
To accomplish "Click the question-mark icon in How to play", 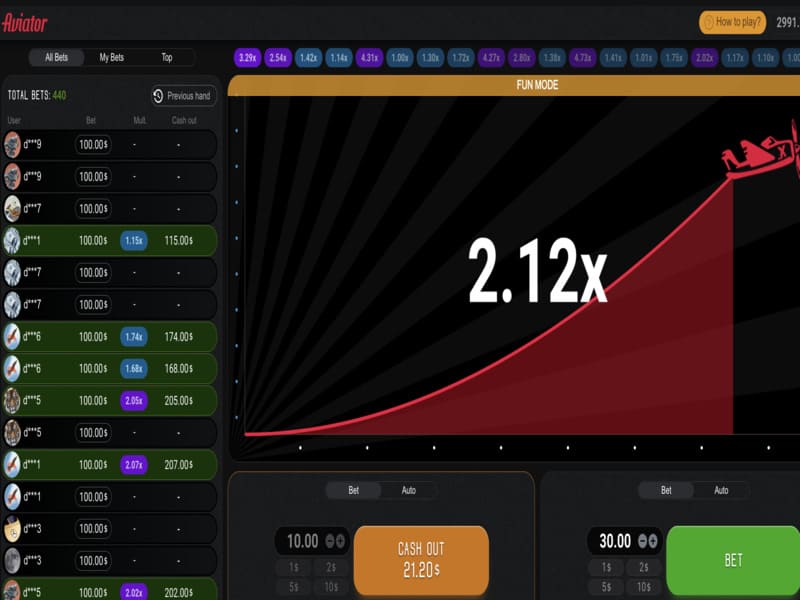I will 709,22.
